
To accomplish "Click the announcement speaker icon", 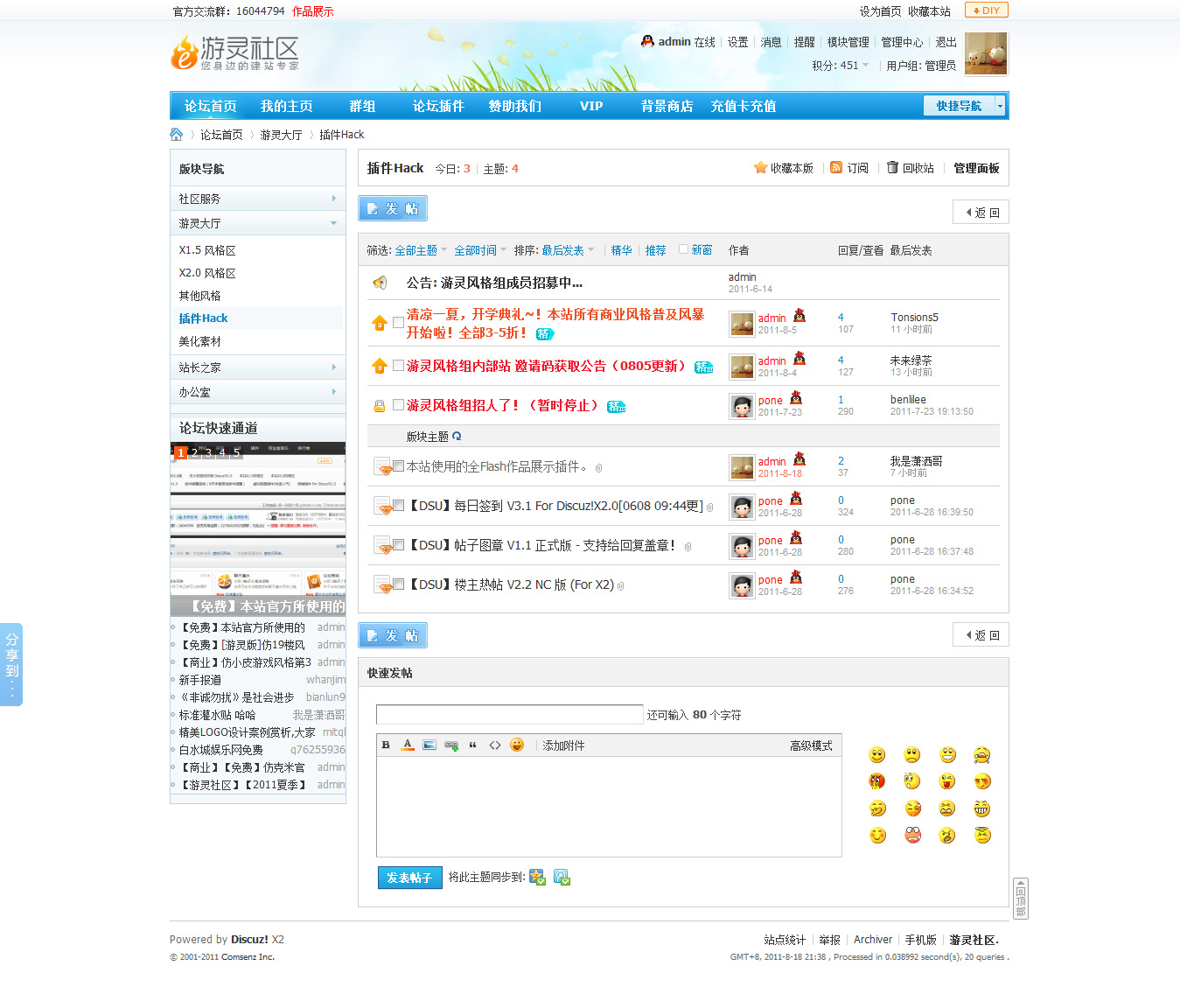I will (x=380, y=283).
